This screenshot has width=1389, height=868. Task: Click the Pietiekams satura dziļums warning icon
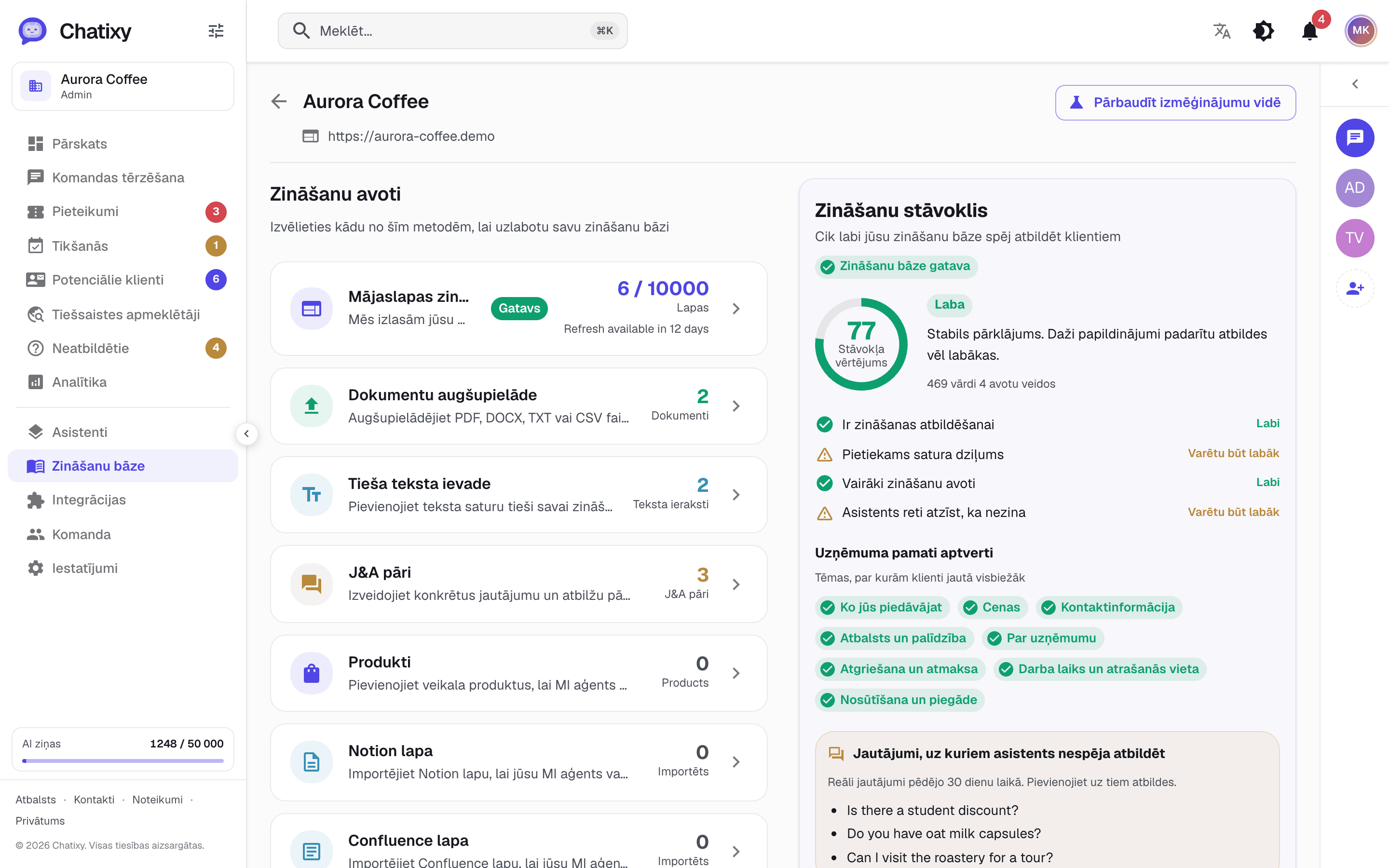click(824, 455)
